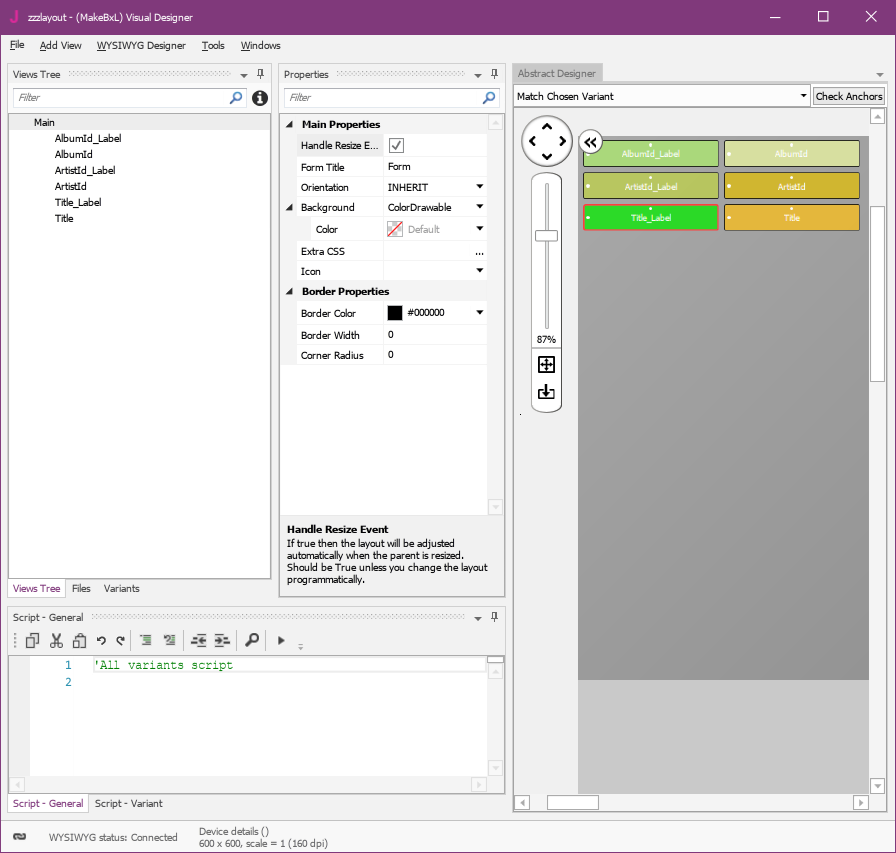The height and width of the screenshot is (853, 896).
Task: Open search in the script editor
Action: (252, 640)
